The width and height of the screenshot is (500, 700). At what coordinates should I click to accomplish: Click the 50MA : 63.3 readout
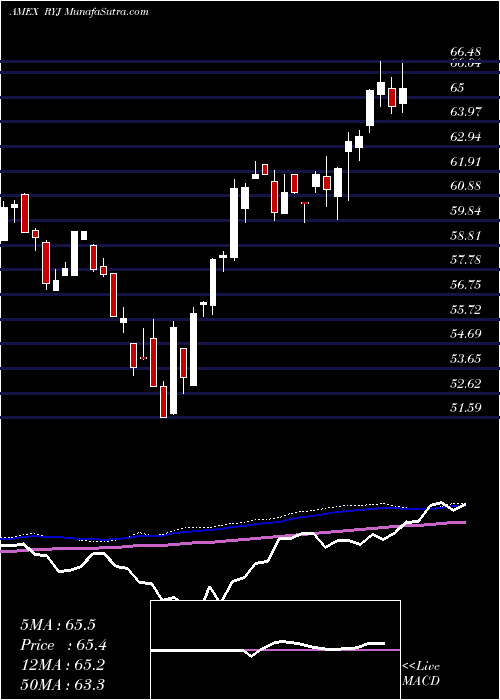(62, 685)
